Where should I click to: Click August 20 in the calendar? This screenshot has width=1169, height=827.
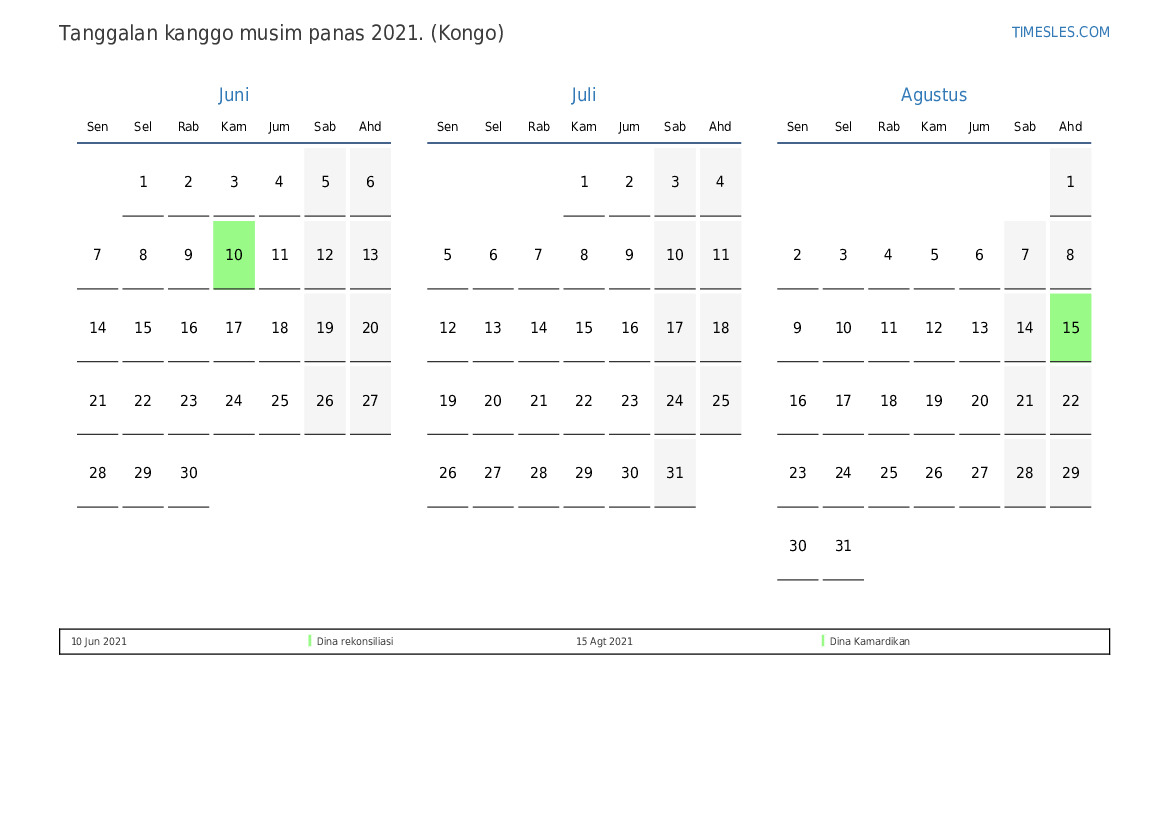click(979, 401)
